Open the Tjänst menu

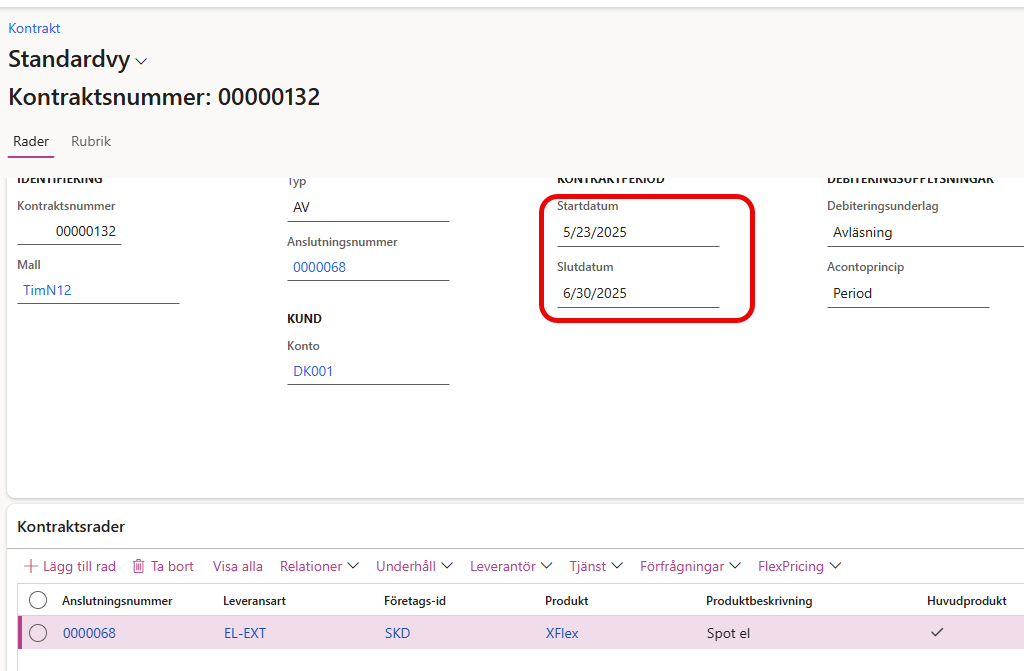596,566
